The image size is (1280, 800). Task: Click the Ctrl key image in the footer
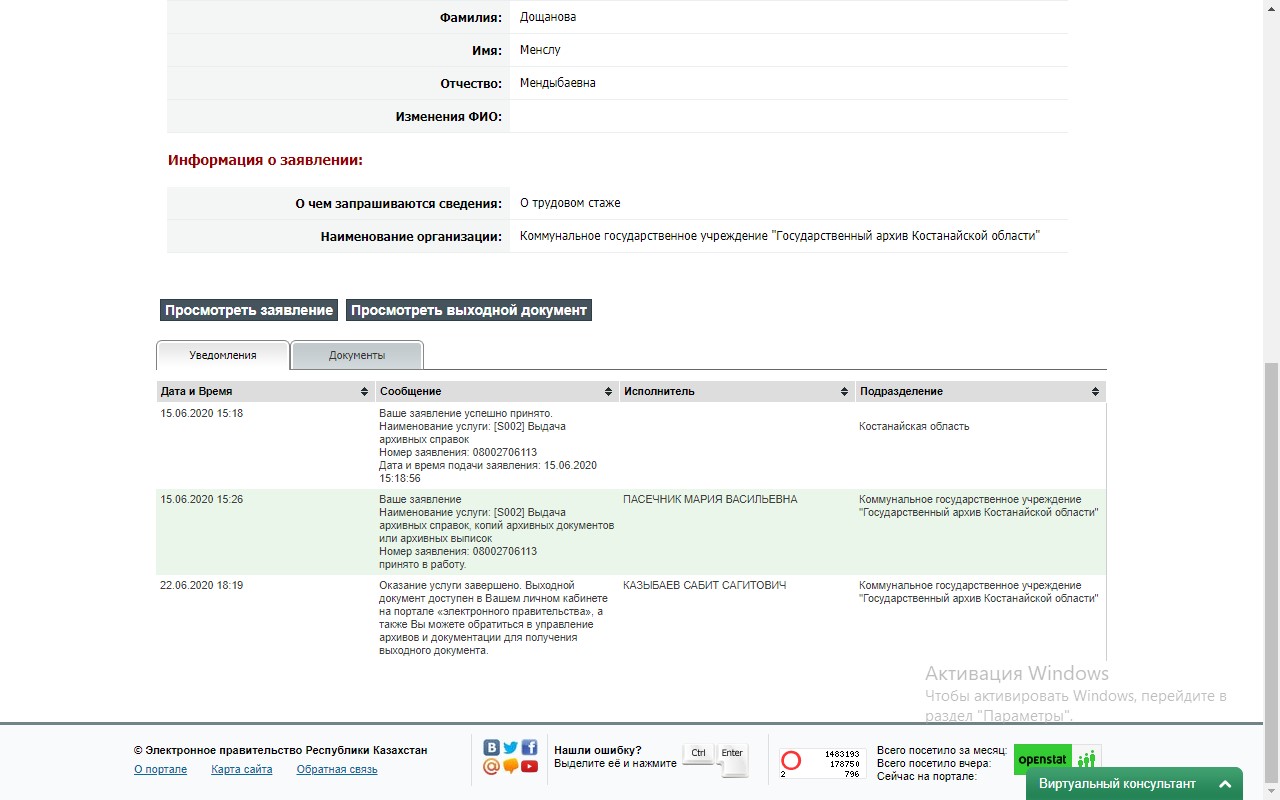point(699,754)
